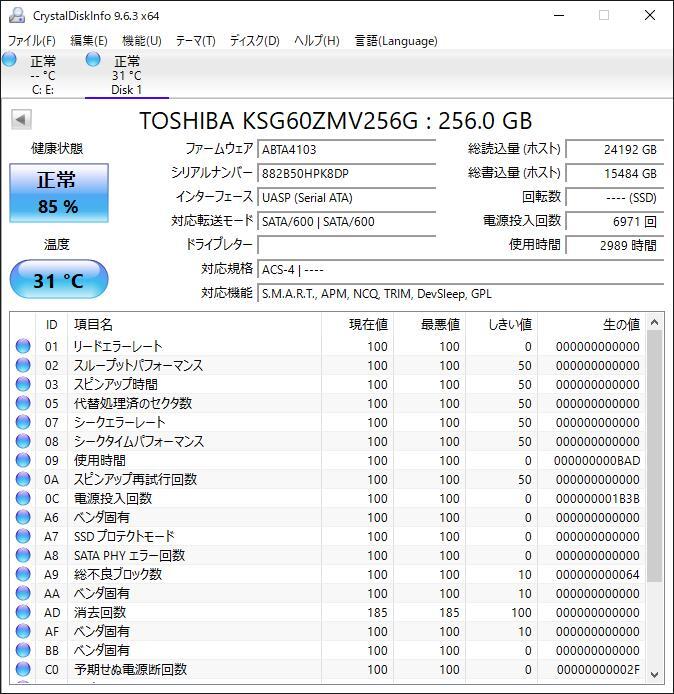Click the blue status orb for Disk 1
The image size is (674, 694).
tap(93, 59)
